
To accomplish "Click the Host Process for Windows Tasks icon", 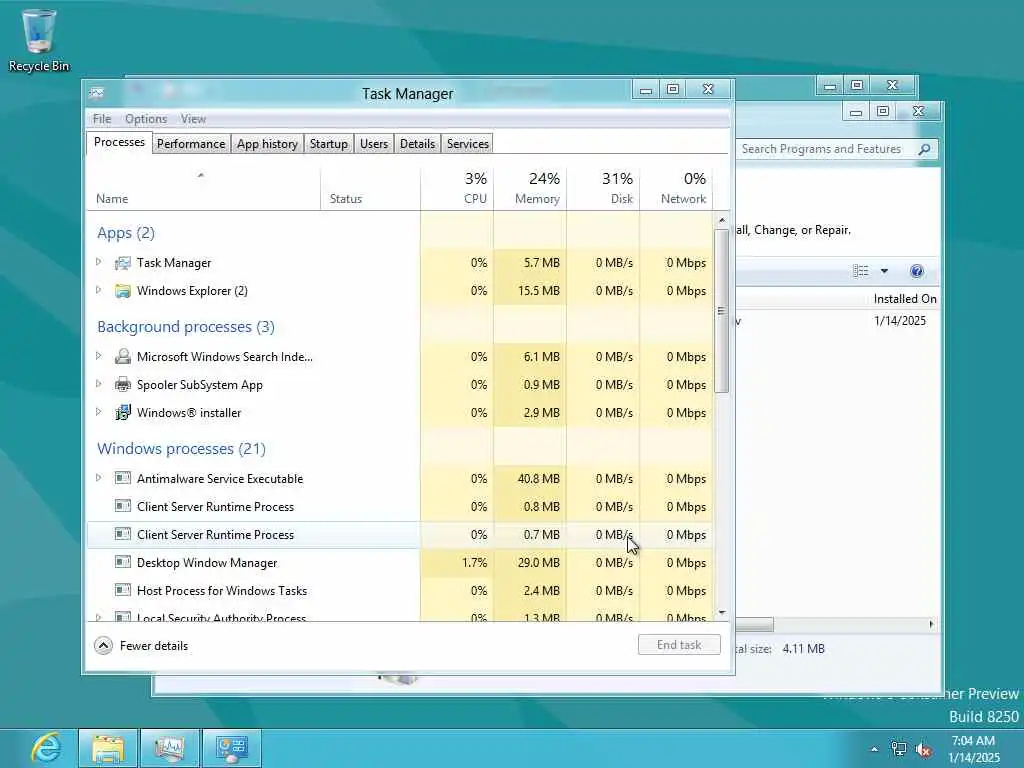I will point(122,590).
